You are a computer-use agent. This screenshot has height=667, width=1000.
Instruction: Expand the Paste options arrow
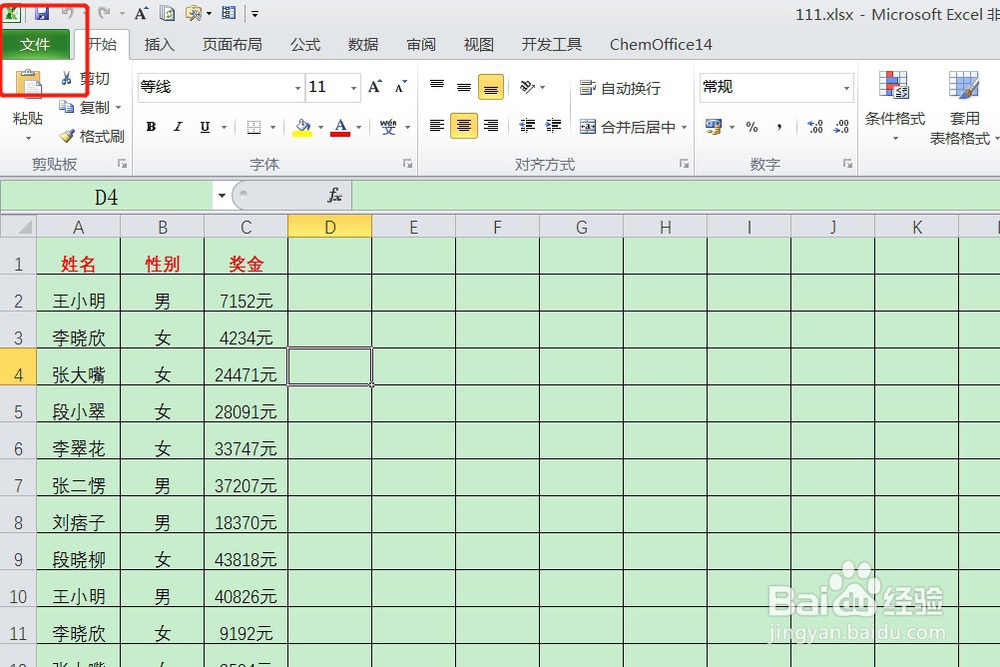pos(28,138)
